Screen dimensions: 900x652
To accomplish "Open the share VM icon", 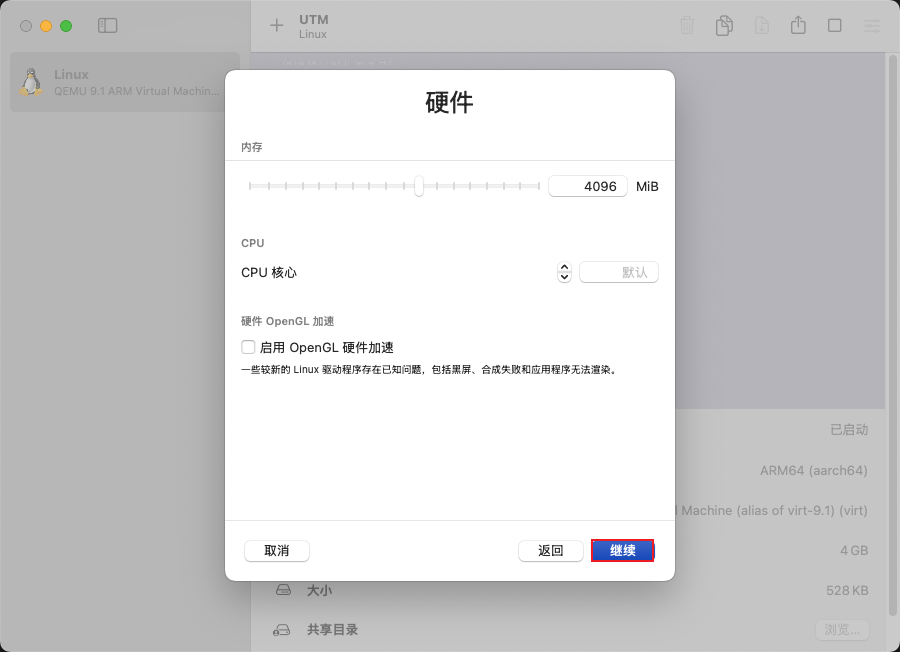I will (798, 25).
